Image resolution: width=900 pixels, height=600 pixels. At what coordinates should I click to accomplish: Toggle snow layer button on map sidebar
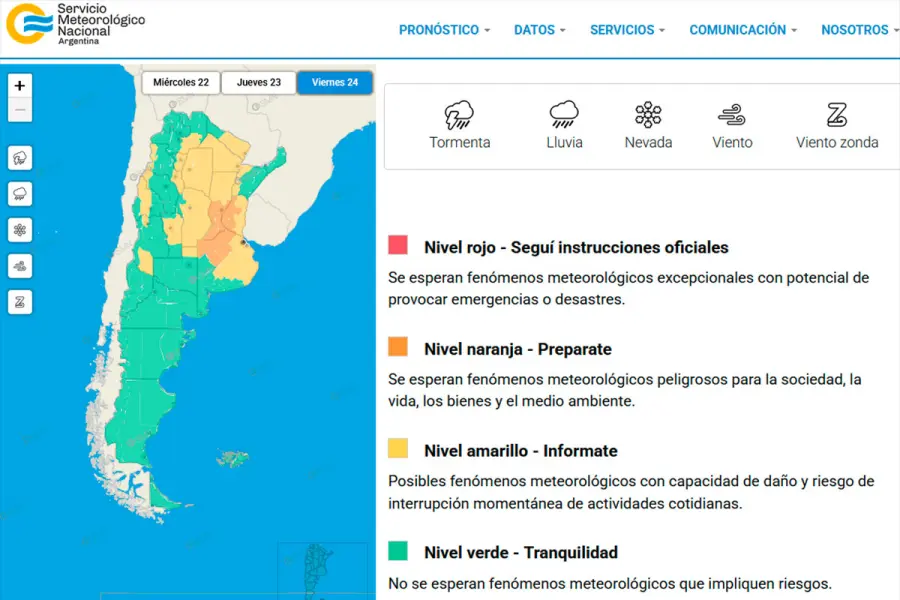tap(20, 230)
